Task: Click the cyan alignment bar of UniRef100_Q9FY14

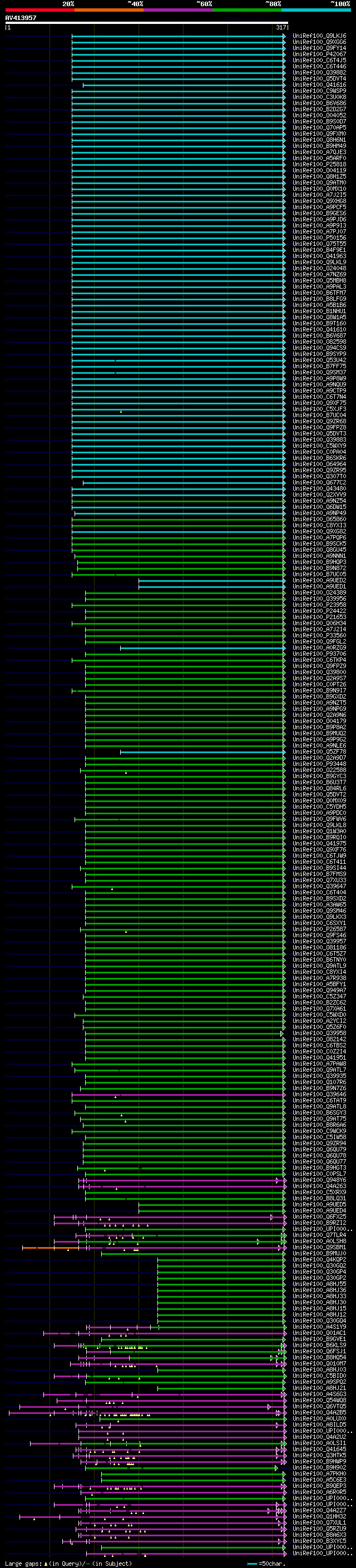Action: click(179, 48)
